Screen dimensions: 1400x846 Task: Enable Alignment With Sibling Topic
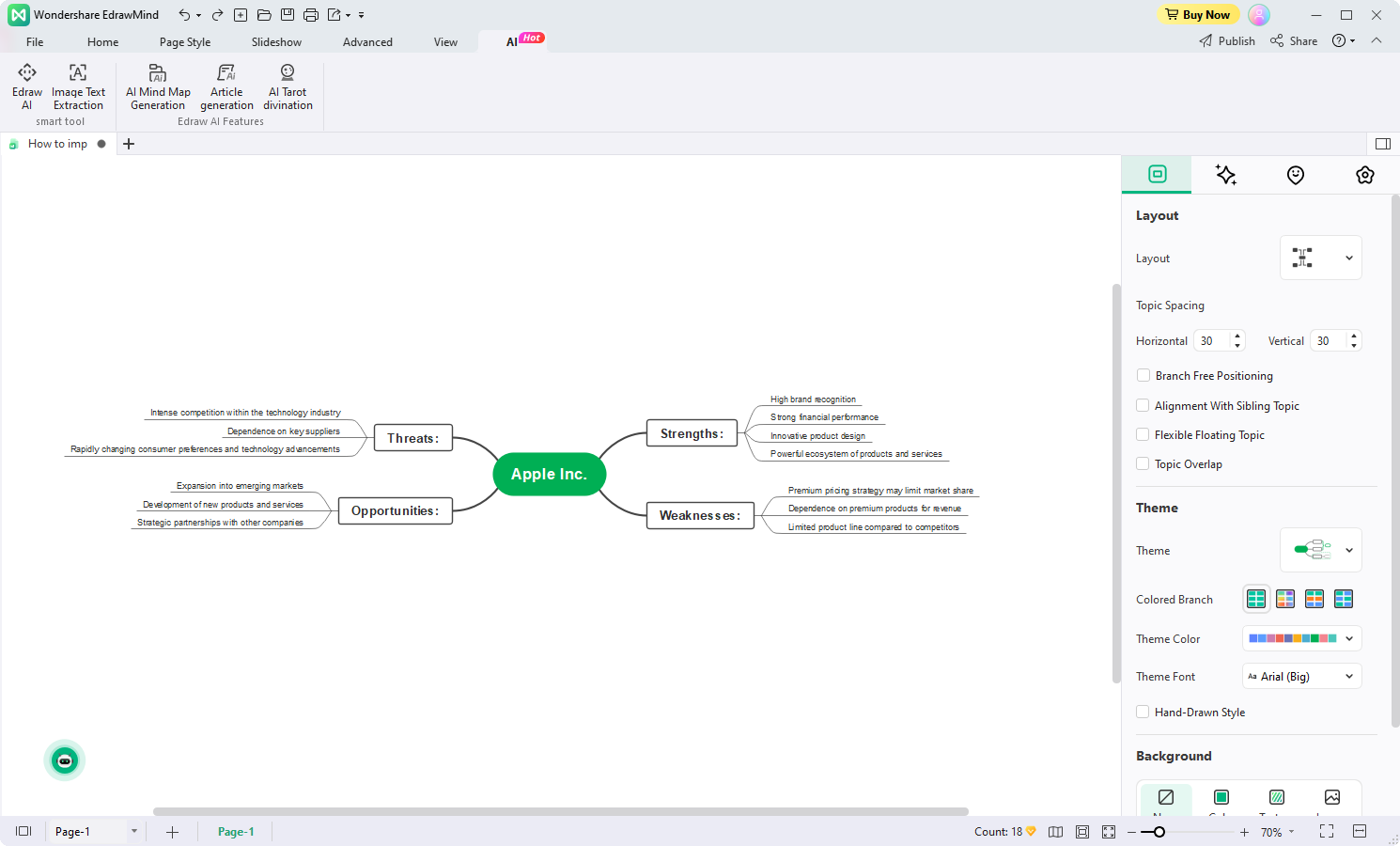point(1143,405)
